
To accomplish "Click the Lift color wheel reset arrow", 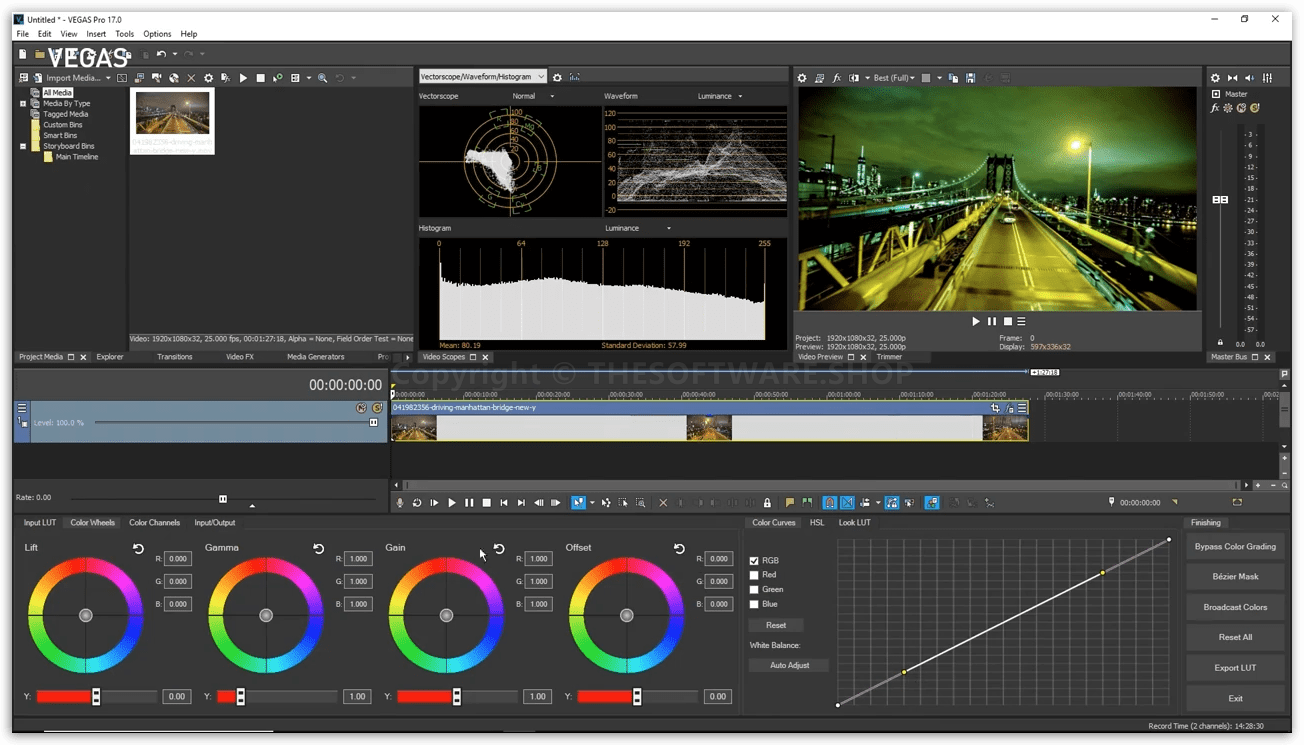I will point(138,549).
